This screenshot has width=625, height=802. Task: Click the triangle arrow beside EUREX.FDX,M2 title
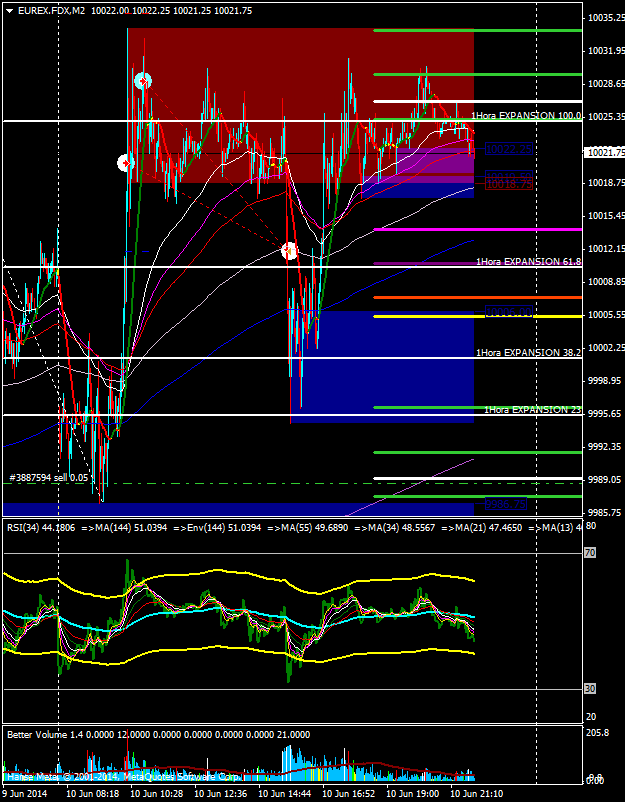click(x=8, y=9)
